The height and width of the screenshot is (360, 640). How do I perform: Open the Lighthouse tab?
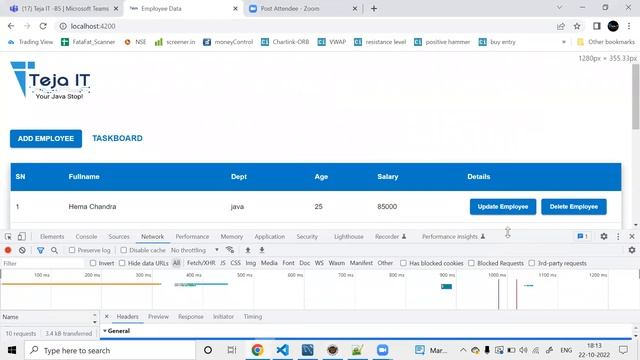tap(349, 236)
